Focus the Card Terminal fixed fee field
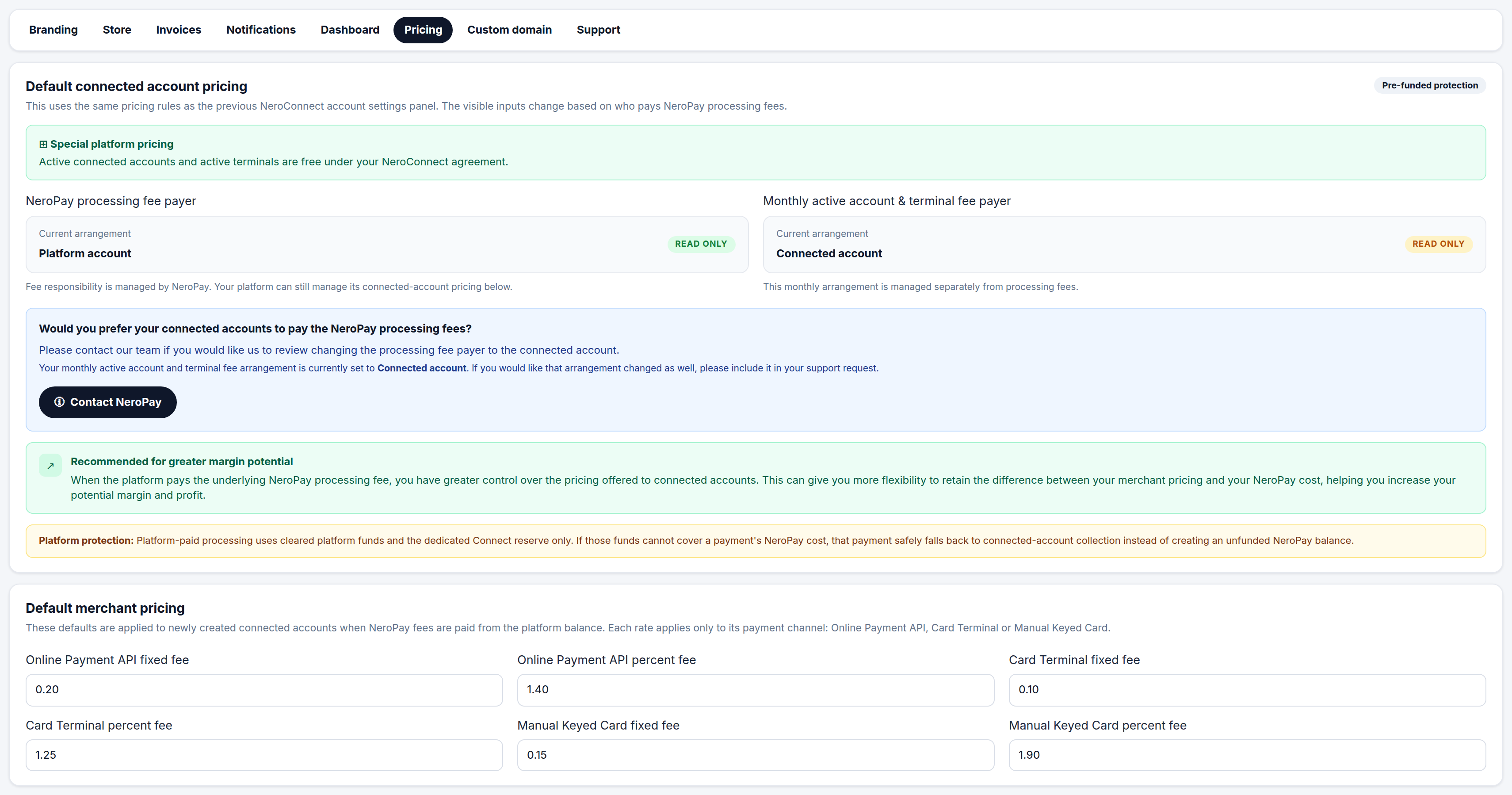This screenshot has width=1512, height=795. click(x=1247, y=690)
